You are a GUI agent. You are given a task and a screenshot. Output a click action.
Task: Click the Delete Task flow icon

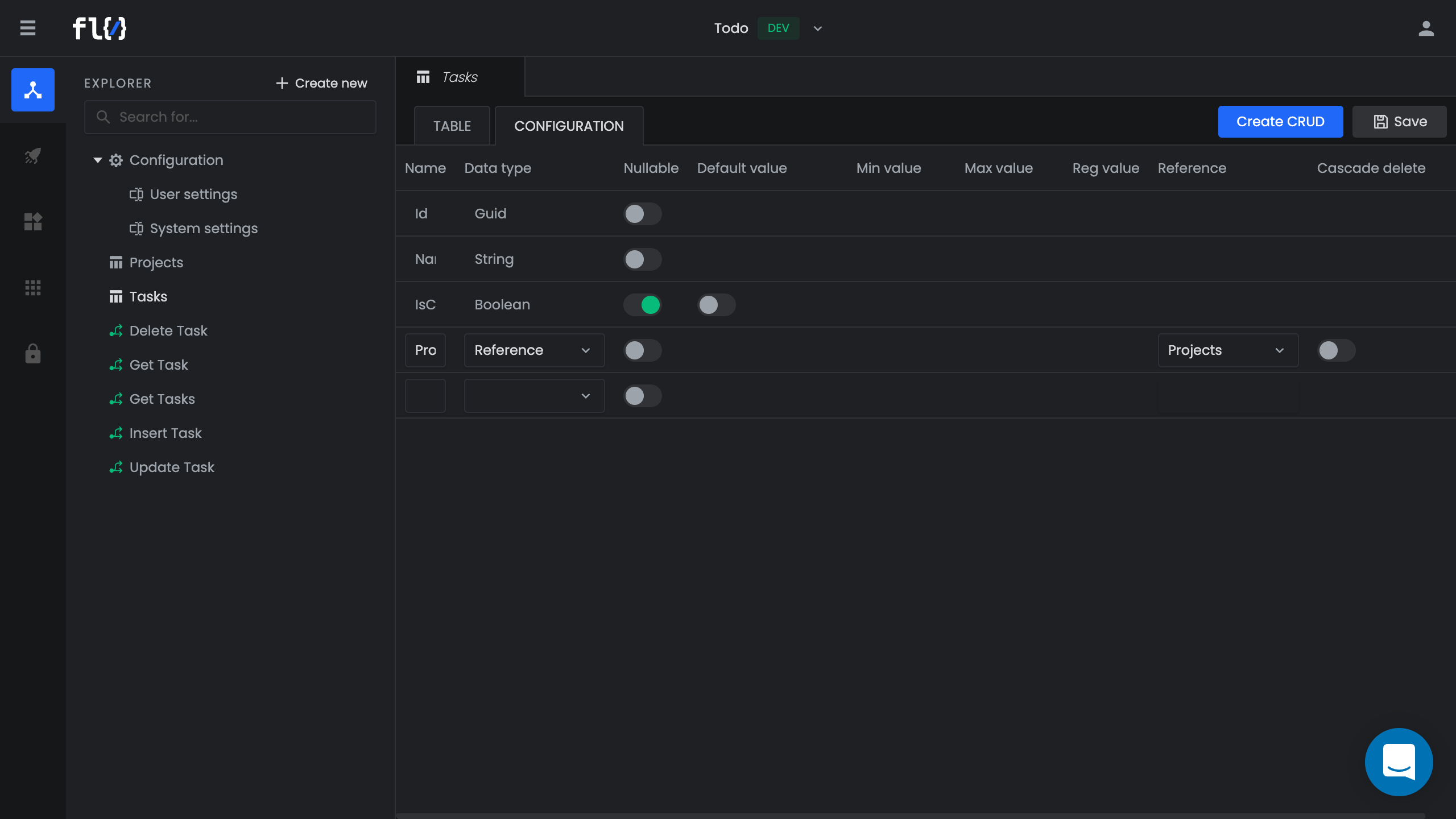point(116,331)
